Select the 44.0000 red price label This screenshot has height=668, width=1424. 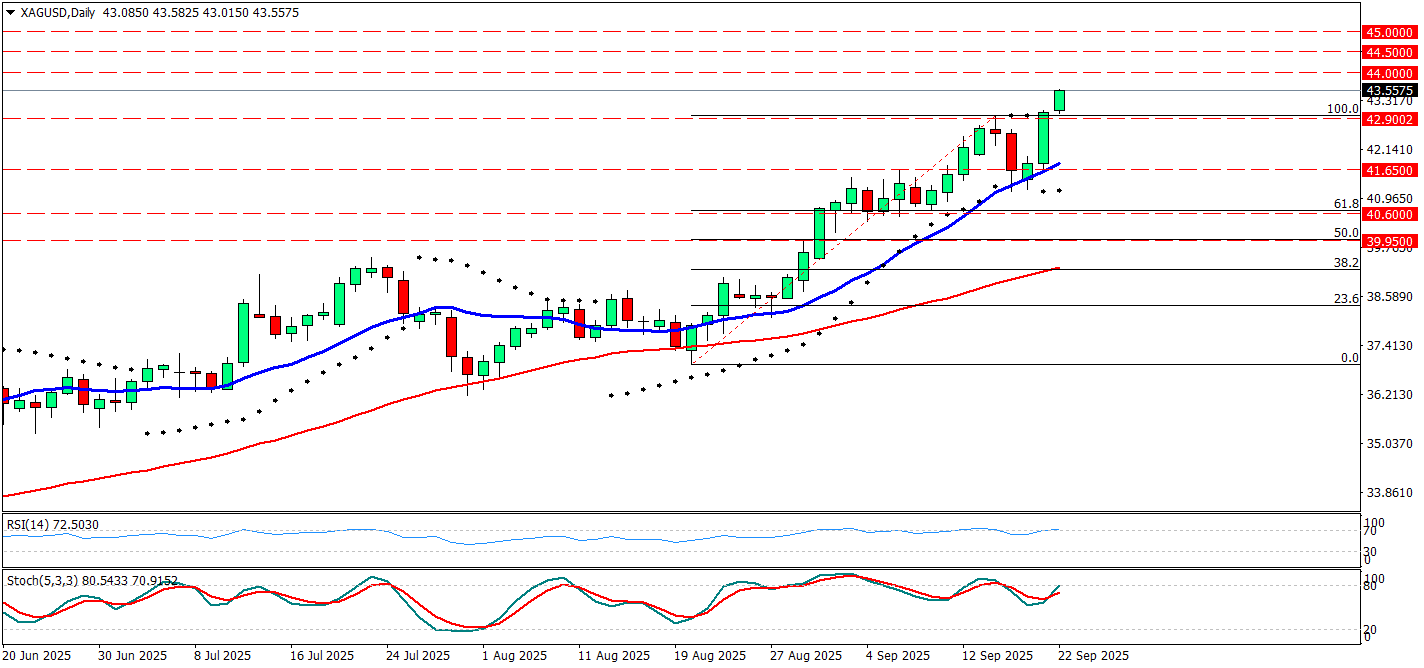[x=1390, y=73]
